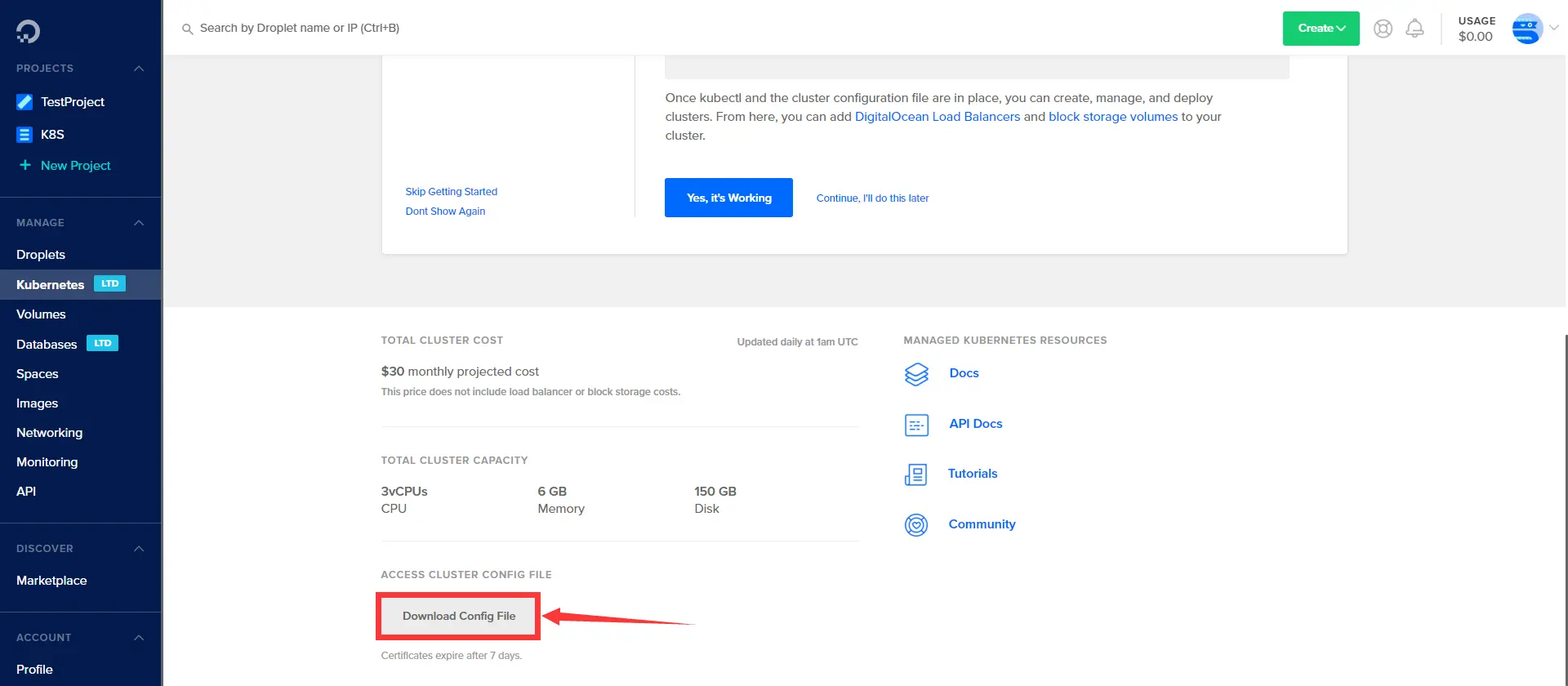
Task: Click Skip Getting Started link
Action: pos(451,192)
